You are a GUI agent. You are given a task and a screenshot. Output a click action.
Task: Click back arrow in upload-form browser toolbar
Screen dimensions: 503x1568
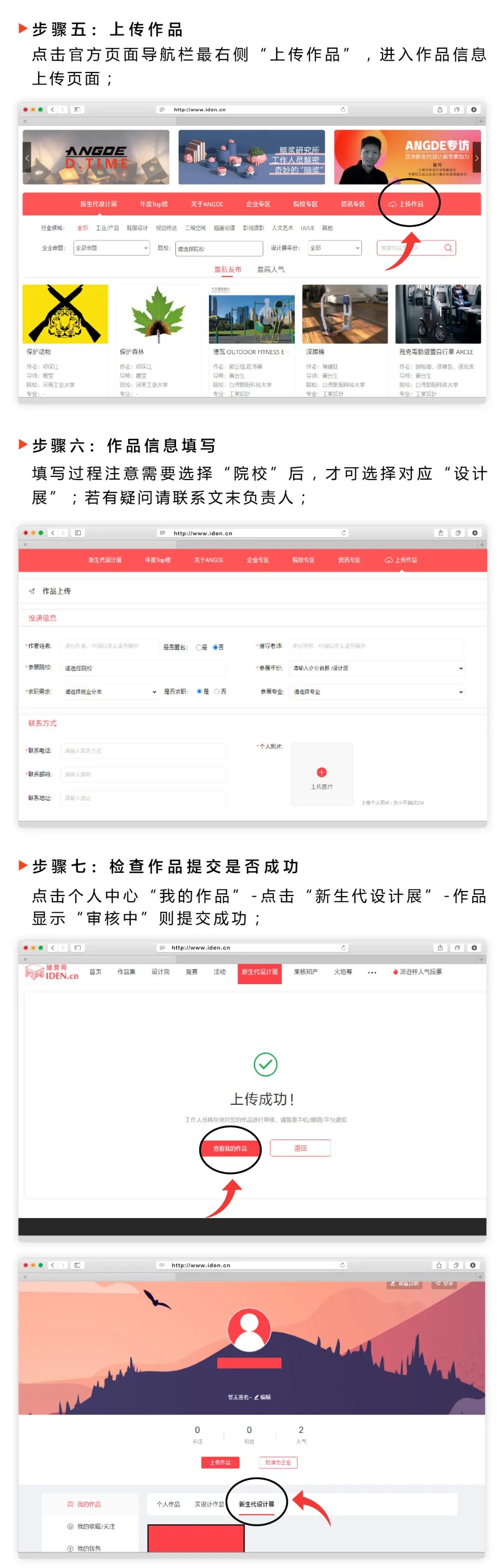pos(53,533)
